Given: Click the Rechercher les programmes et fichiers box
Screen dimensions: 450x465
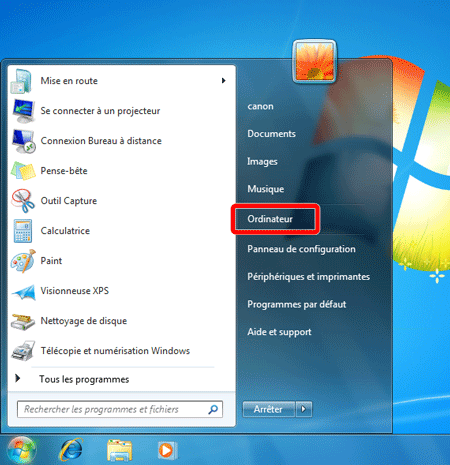Looking at the screenshot, I should point(120,409).
